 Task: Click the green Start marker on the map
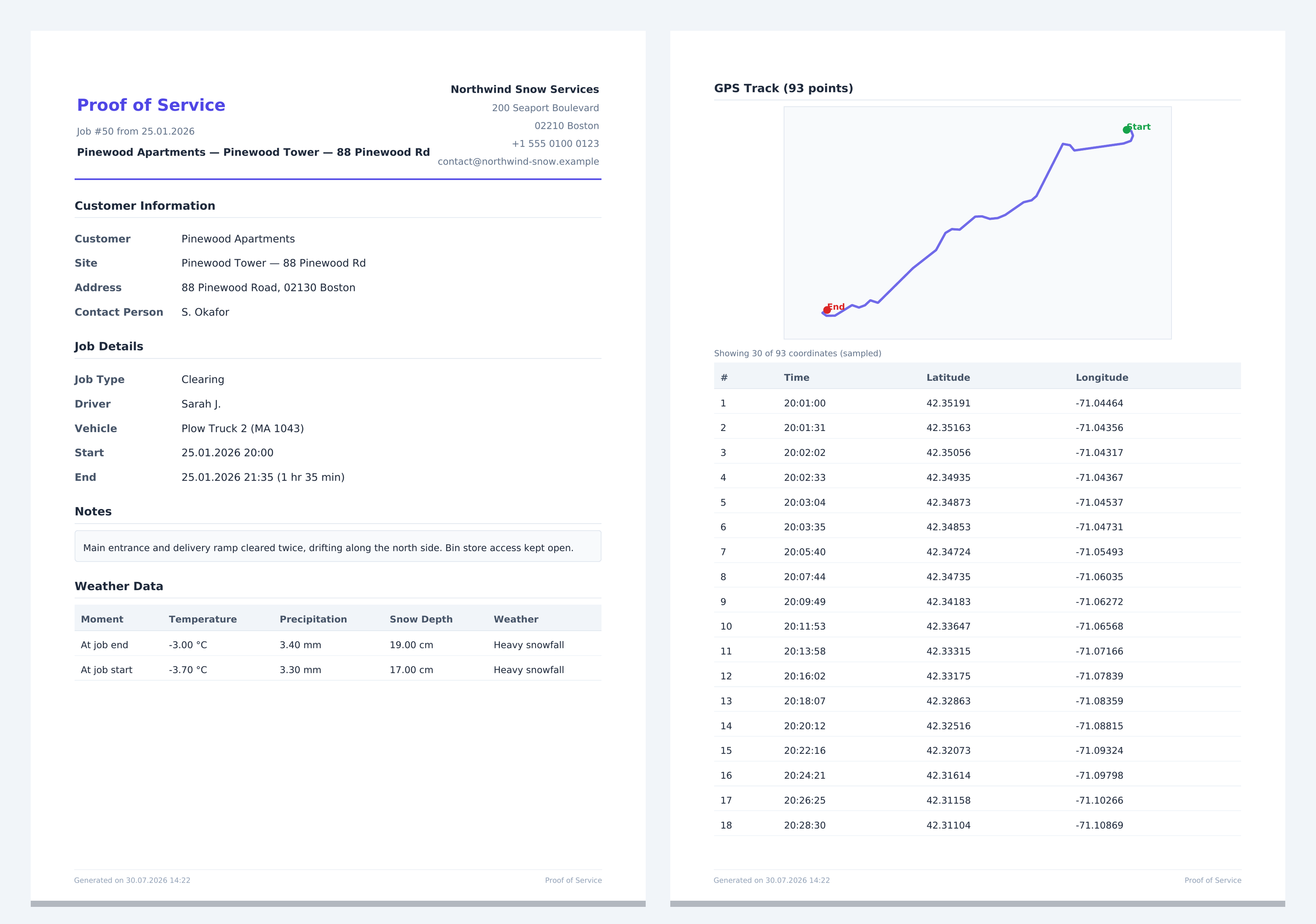point(1126,130)
